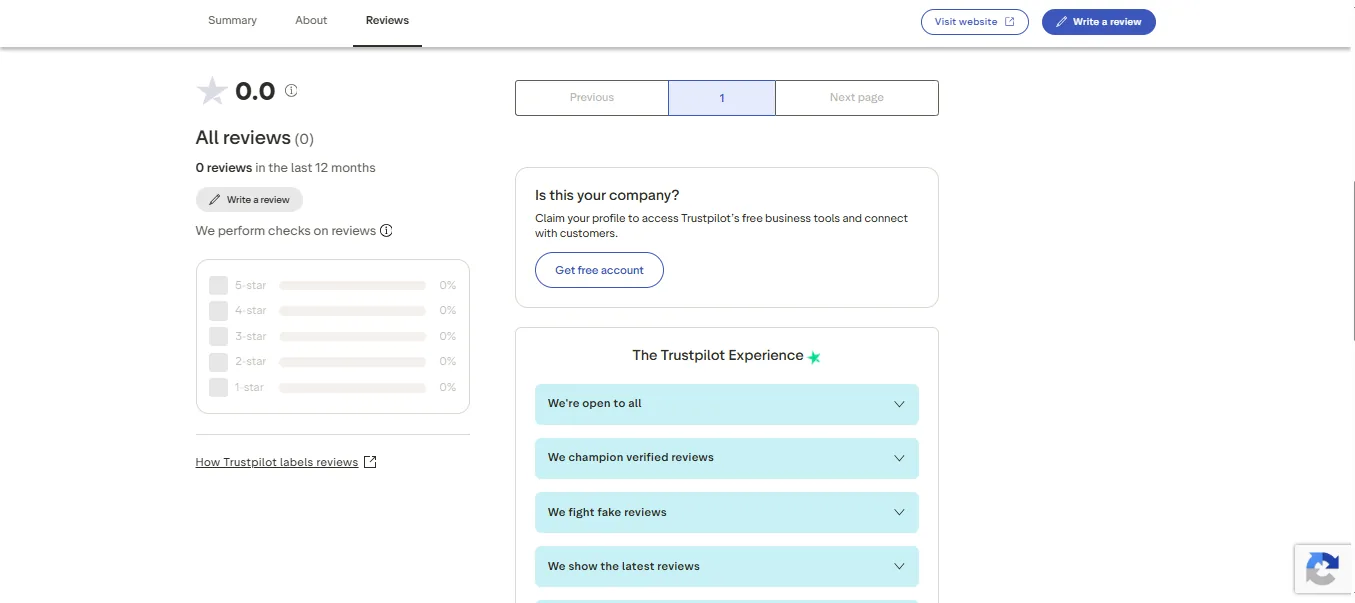Click the blue 'Write a review' button in the header
The image size is (1355, 603).
[1099, 22]
